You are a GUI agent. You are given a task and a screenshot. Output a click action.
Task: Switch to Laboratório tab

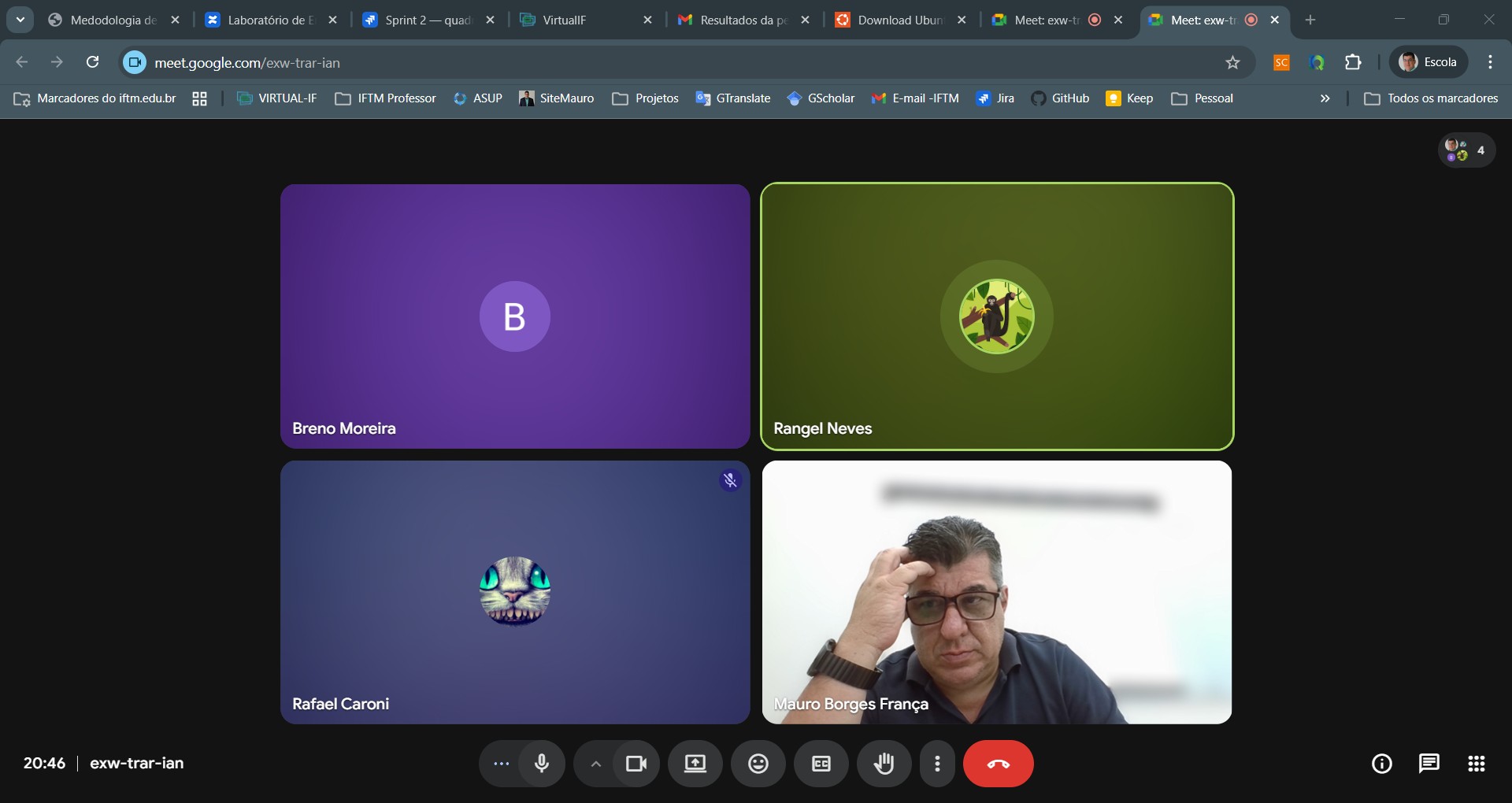pos(270,20)
